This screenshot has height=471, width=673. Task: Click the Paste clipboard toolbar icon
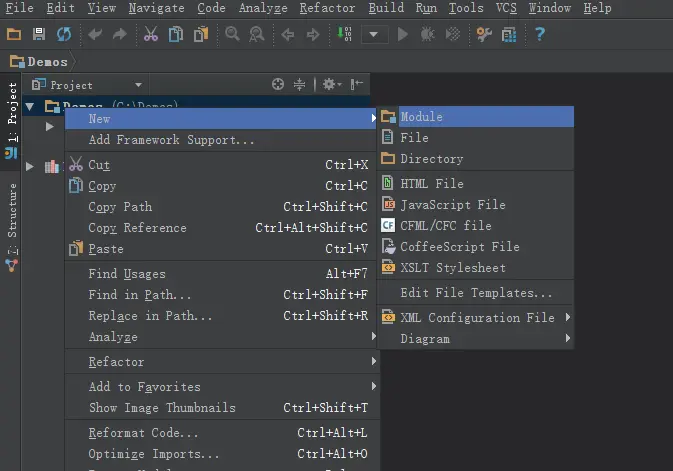pos(201,34)
